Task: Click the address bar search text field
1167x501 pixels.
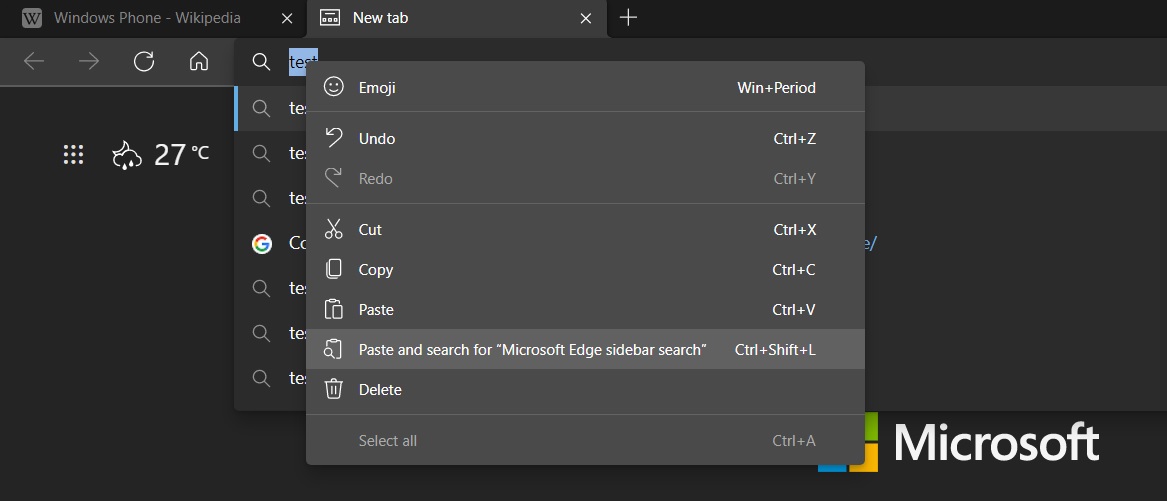Action: pos(297,62)
